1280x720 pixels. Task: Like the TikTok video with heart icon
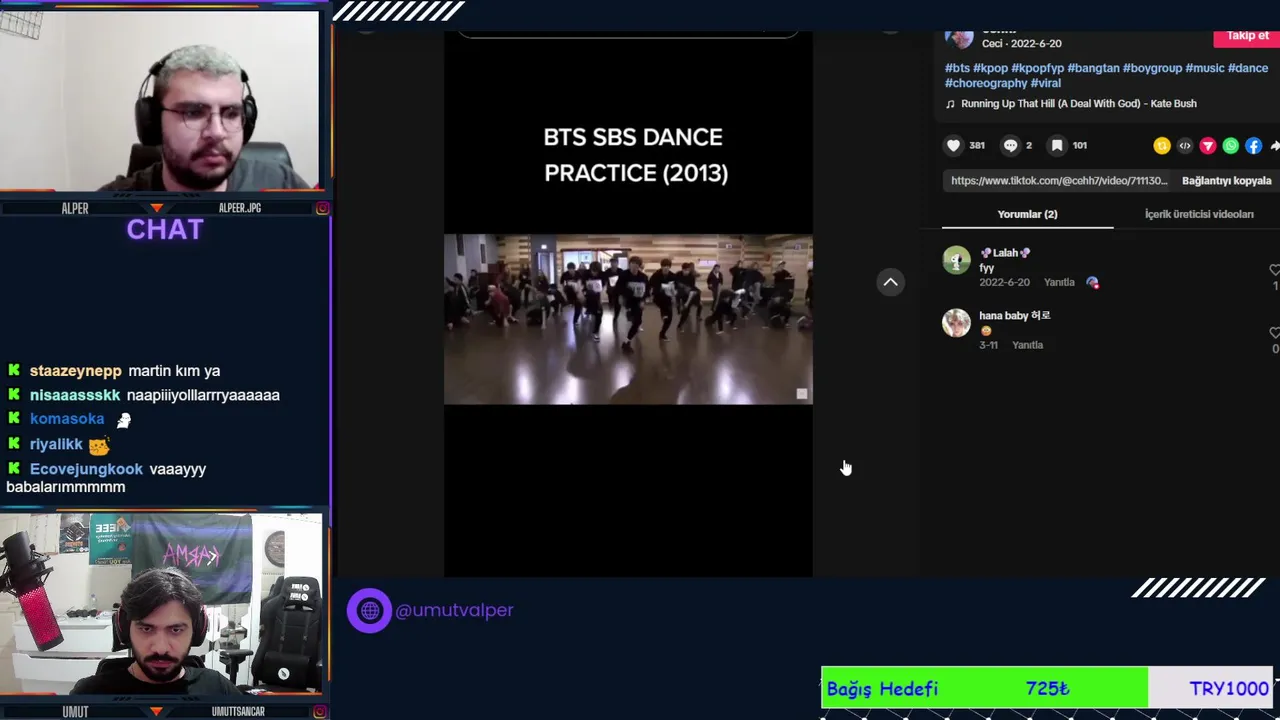click(953, 146)
